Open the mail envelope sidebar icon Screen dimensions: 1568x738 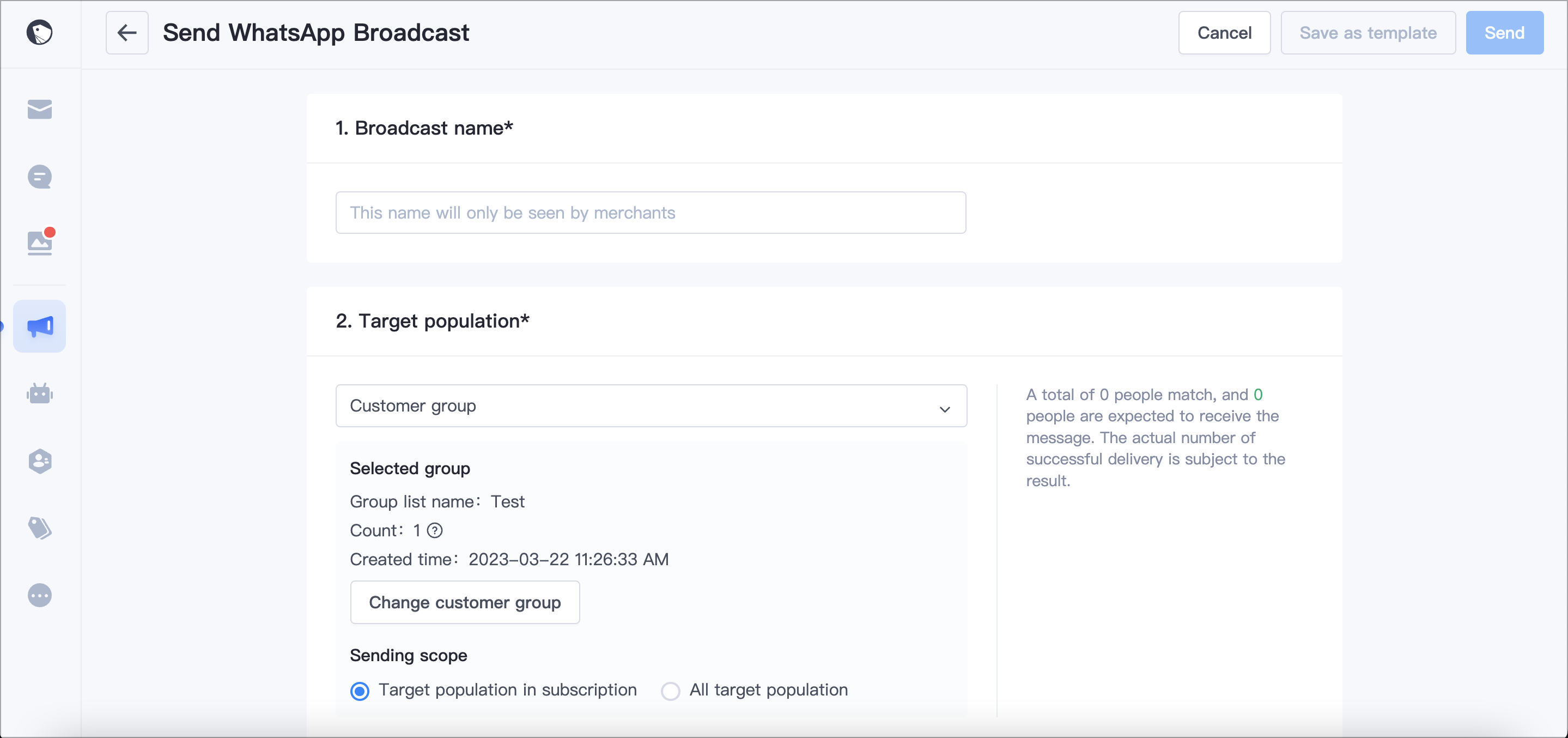click(x=40, y=110)
